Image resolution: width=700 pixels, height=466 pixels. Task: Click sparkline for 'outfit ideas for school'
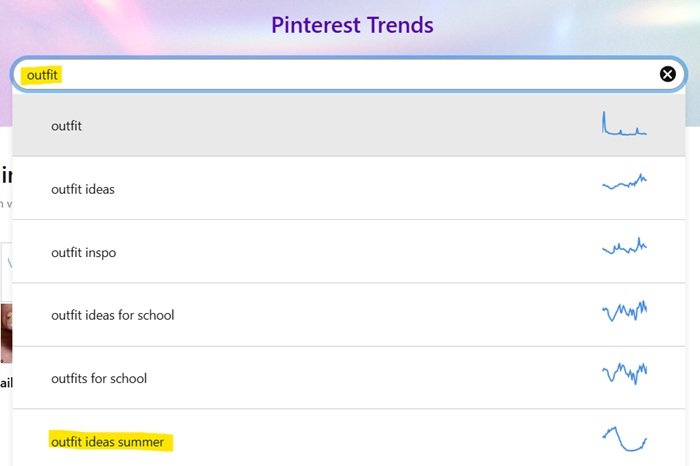[624, 311]
